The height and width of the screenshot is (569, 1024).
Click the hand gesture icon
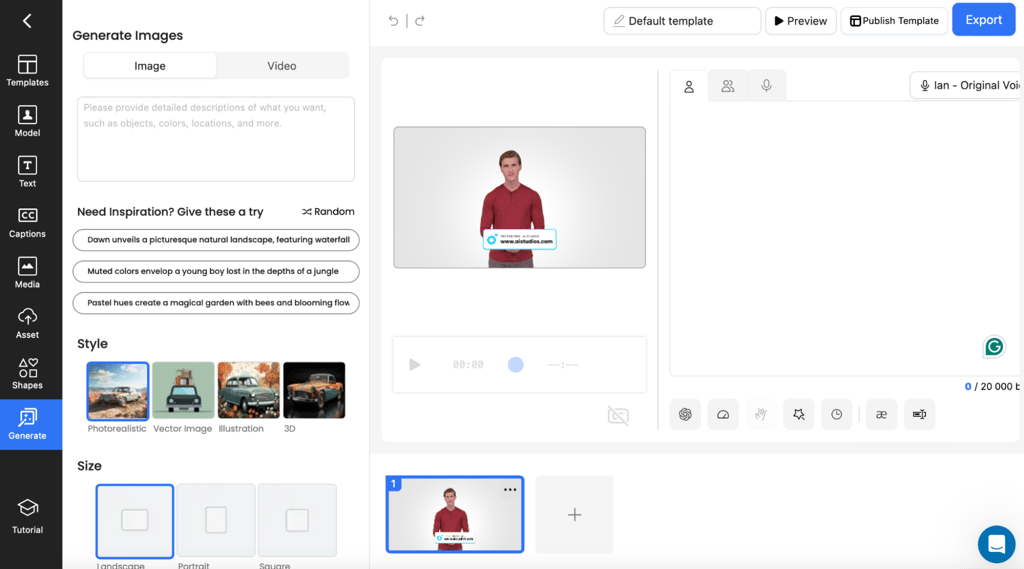point(761,414)
